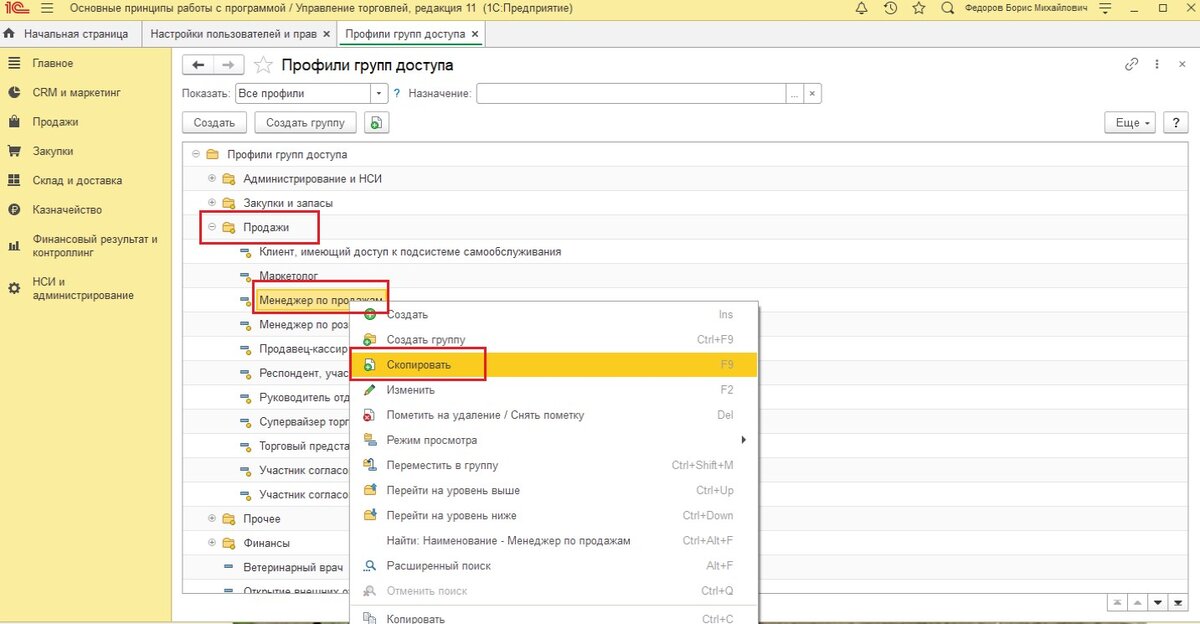Open the Еще dropdown menu
The height and width of the screenshot is (624, 1200).
coord(1129,122)
